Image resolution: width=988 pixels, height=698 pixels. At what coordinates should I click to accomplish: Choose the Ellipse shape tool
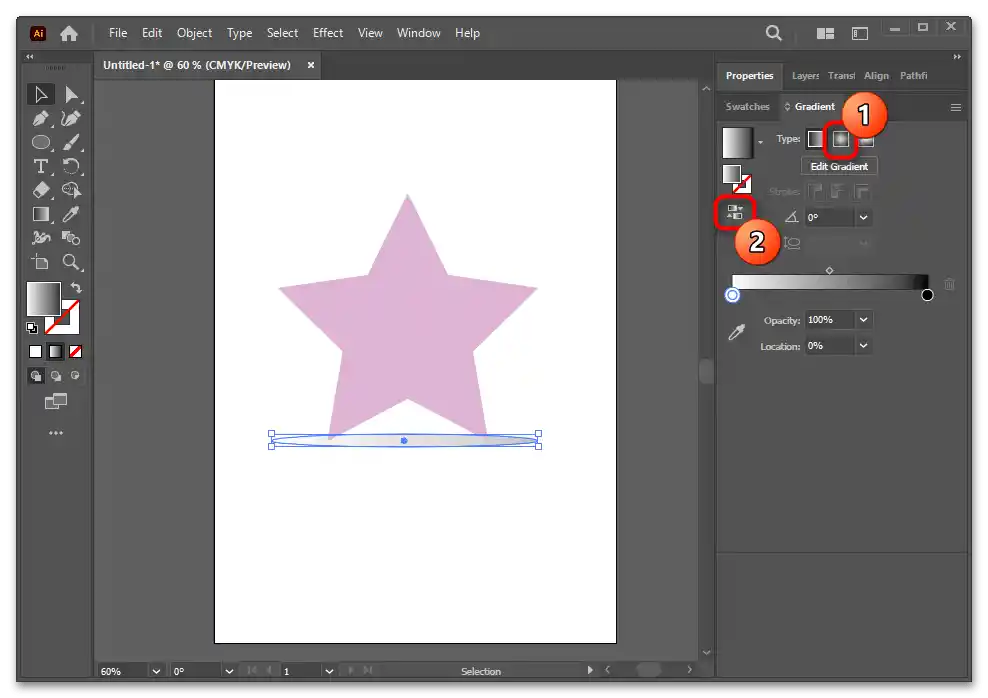[x=41, y=142]
